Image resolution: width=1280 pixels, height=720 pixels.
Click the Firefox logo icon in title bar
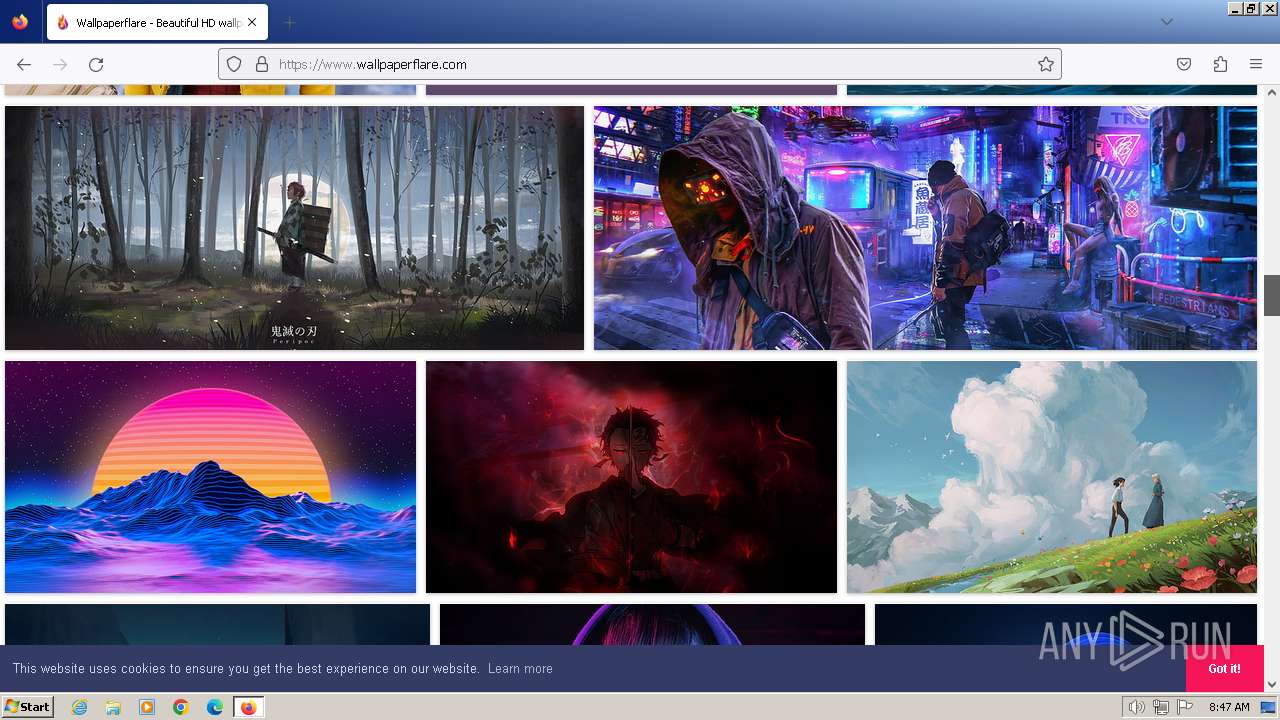pyautogui.click(x=20, y=22)
